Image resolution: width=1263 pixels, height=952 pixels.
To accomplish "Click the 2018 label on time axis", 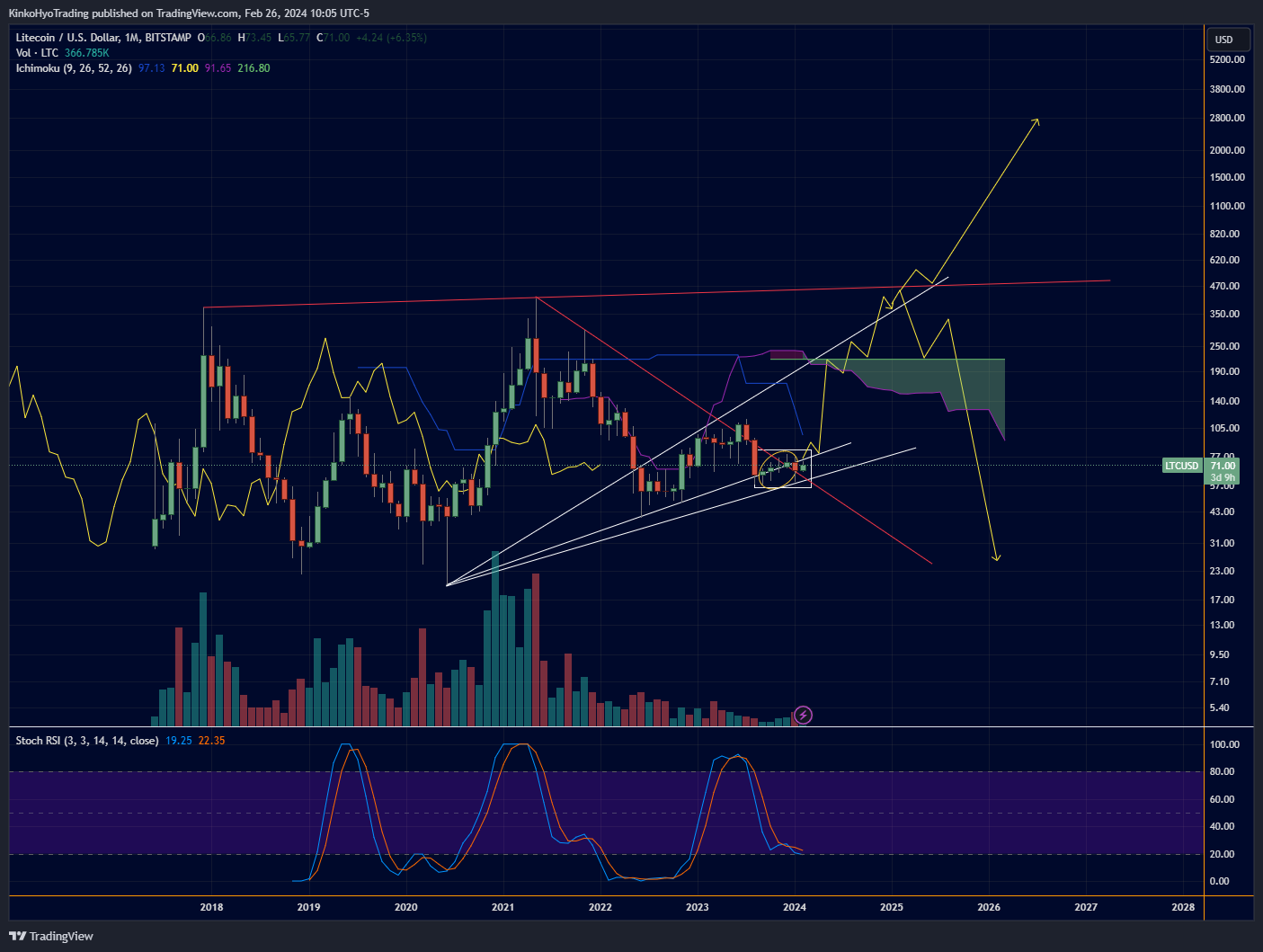I will pyautogui.click(x=211, y=907).
